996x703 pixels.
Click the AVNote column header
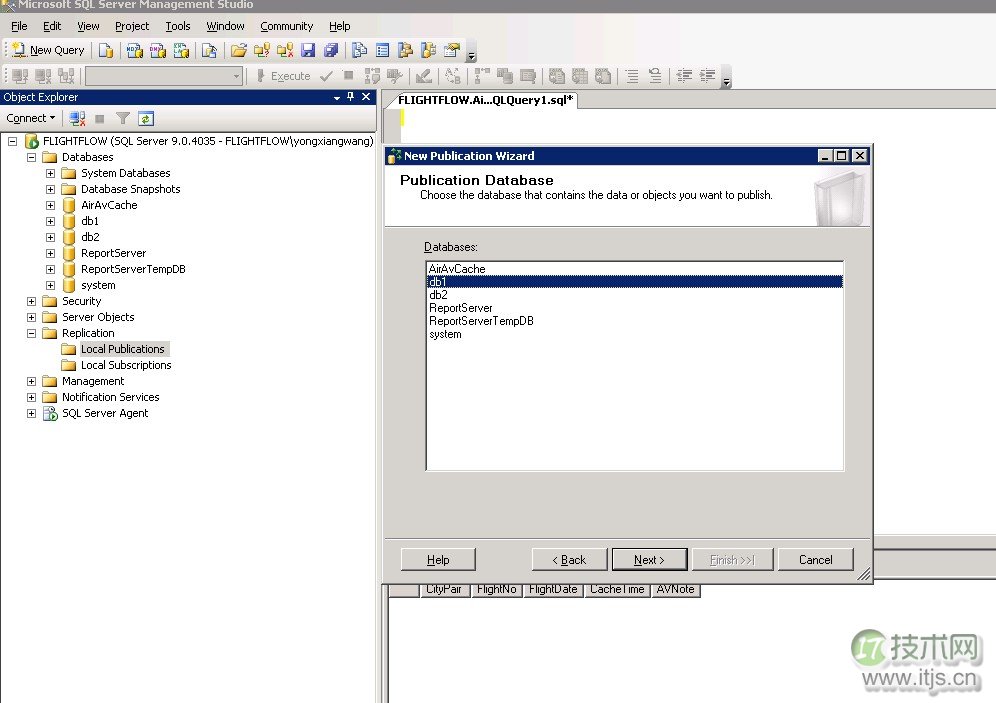click(x=675, y=590)
